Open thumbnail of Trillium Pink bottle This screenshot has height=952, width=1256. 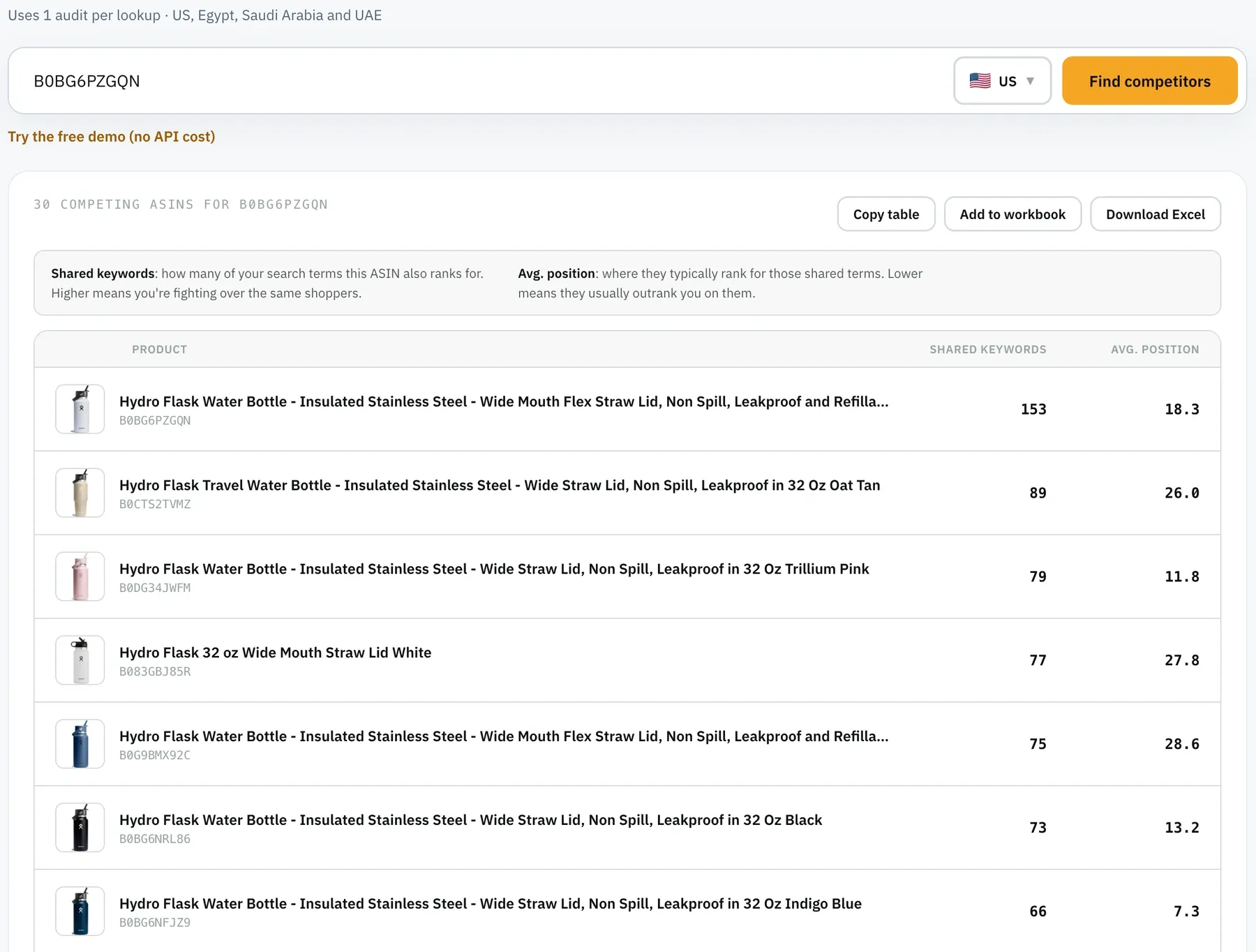80,577
